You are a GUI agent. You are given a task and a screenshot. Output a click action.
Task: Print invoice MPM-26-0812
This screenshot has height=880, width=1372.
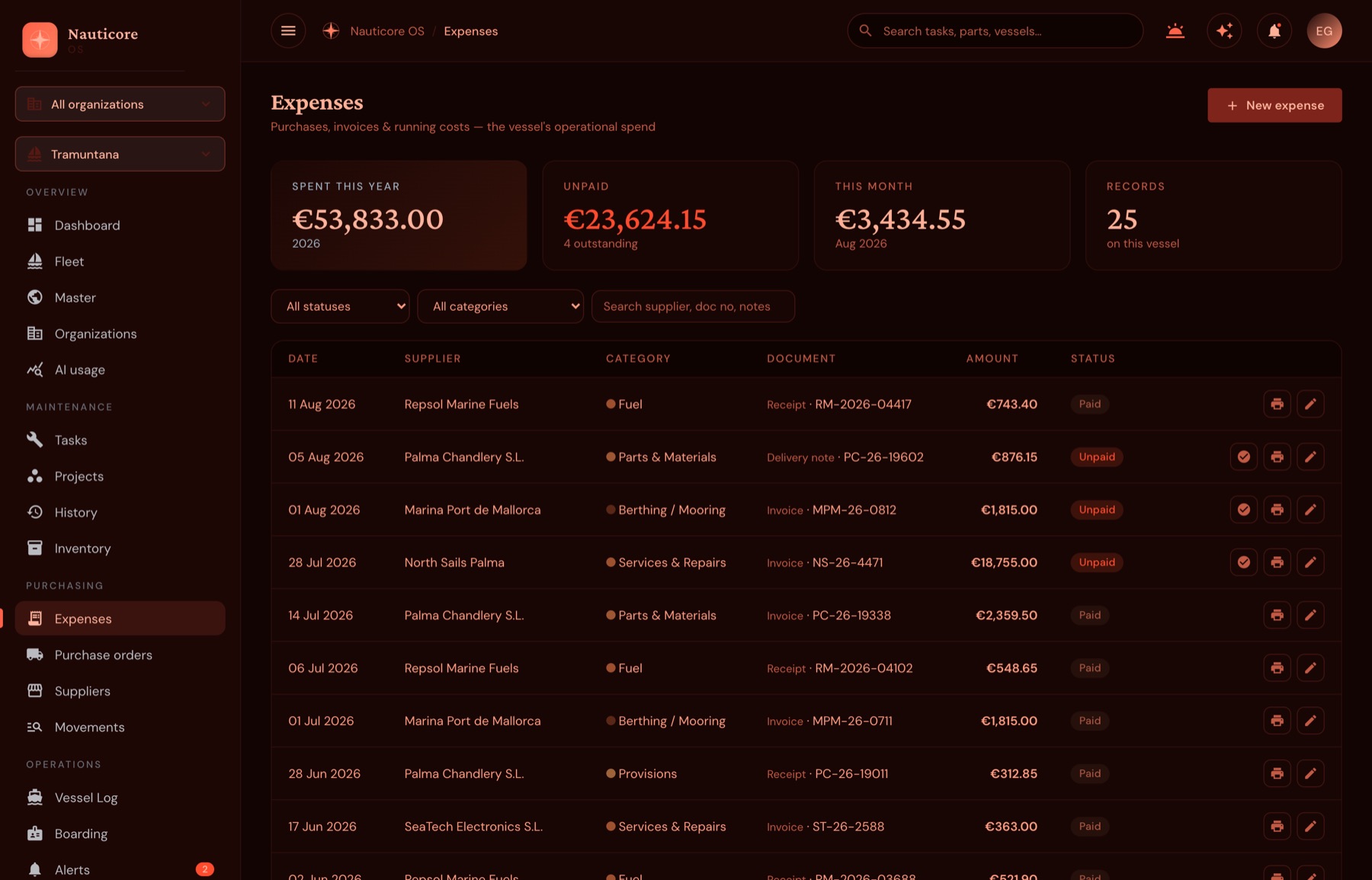point(1277,510)
